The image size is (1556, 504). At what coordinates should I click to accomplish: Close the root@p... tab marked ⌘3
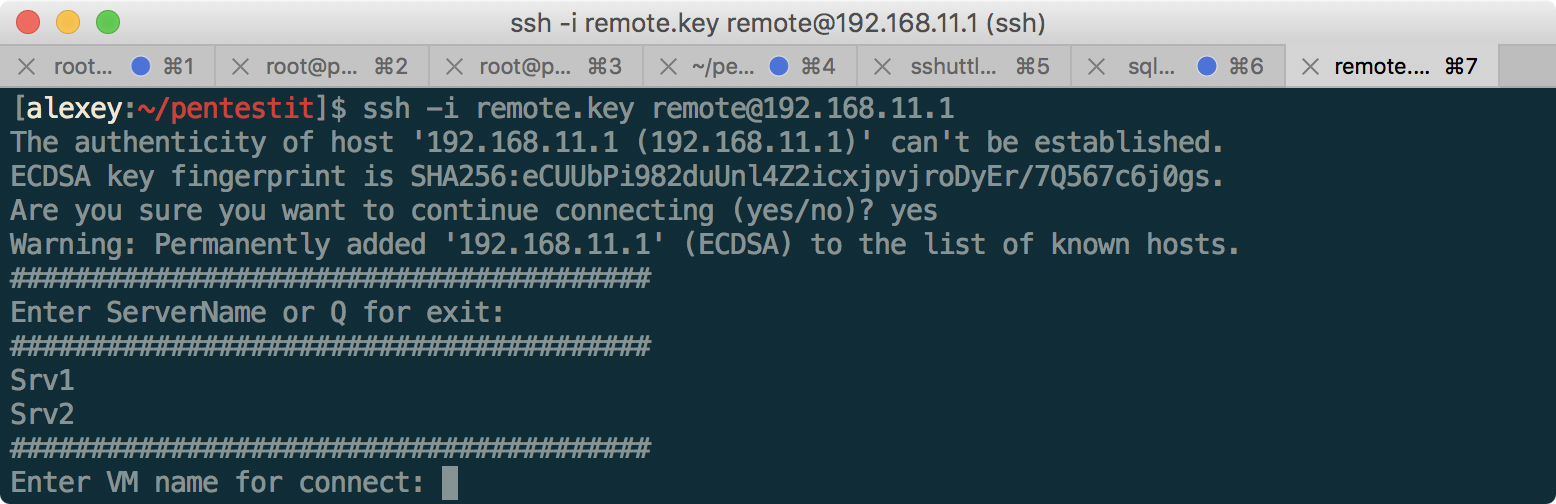click(454, 67)
